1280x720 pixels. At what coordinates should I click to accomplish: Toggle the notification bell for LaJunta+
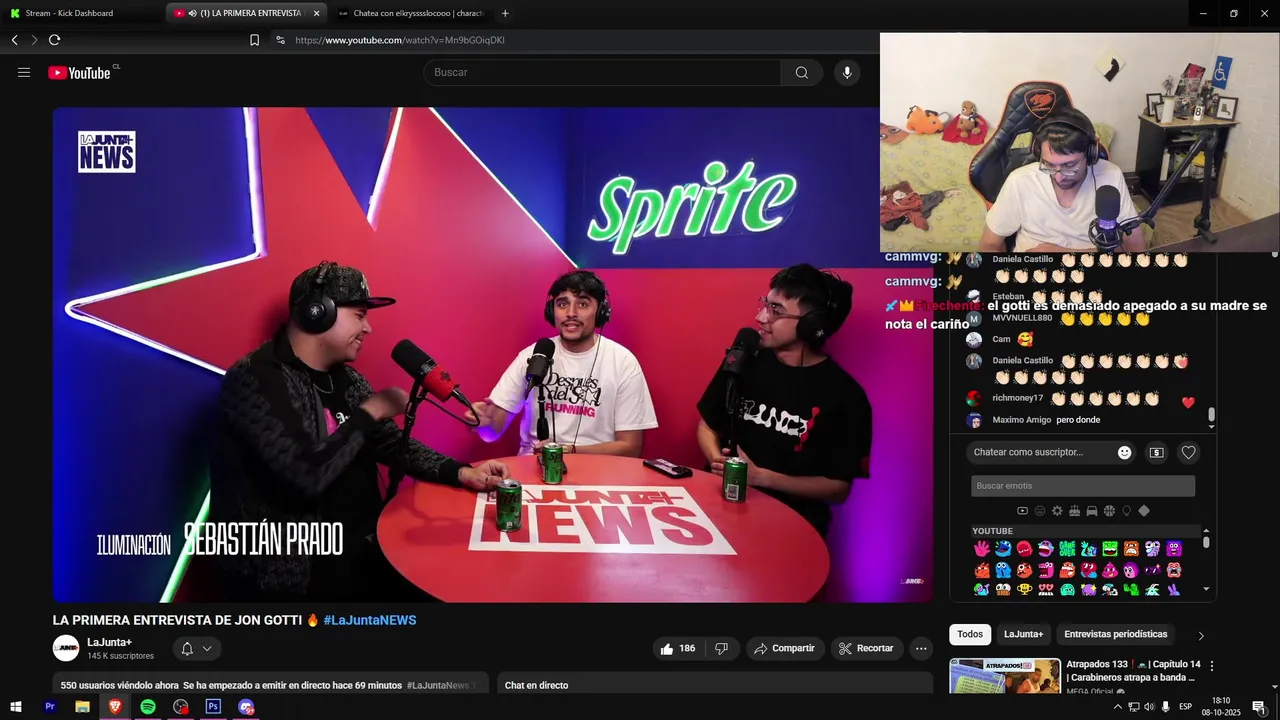(x=187, y=649)
